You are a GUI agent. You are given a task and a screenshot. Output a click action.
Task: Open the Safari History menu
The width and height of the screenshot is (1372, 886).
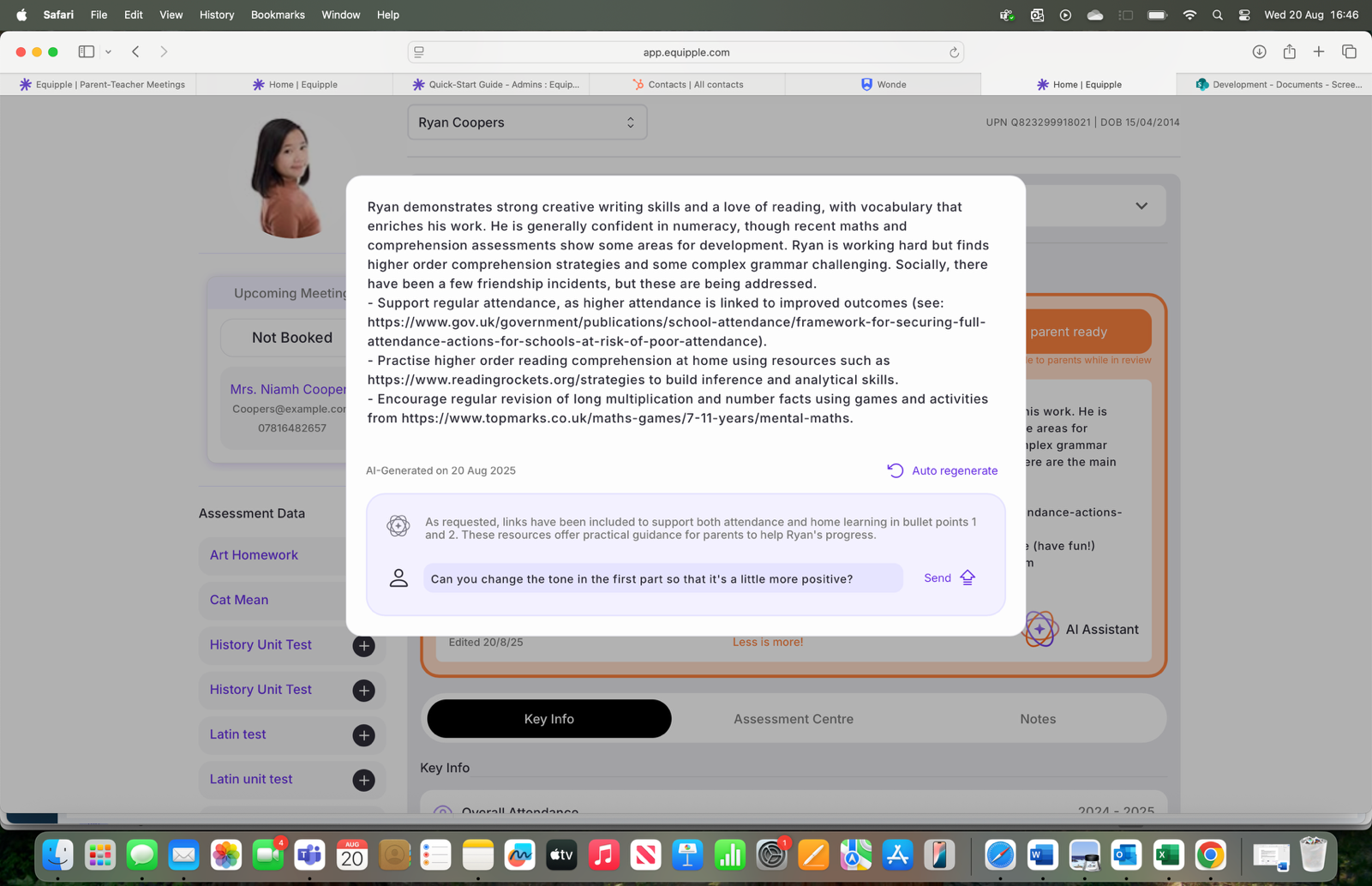pyautogui.click(x=216, y=15)
